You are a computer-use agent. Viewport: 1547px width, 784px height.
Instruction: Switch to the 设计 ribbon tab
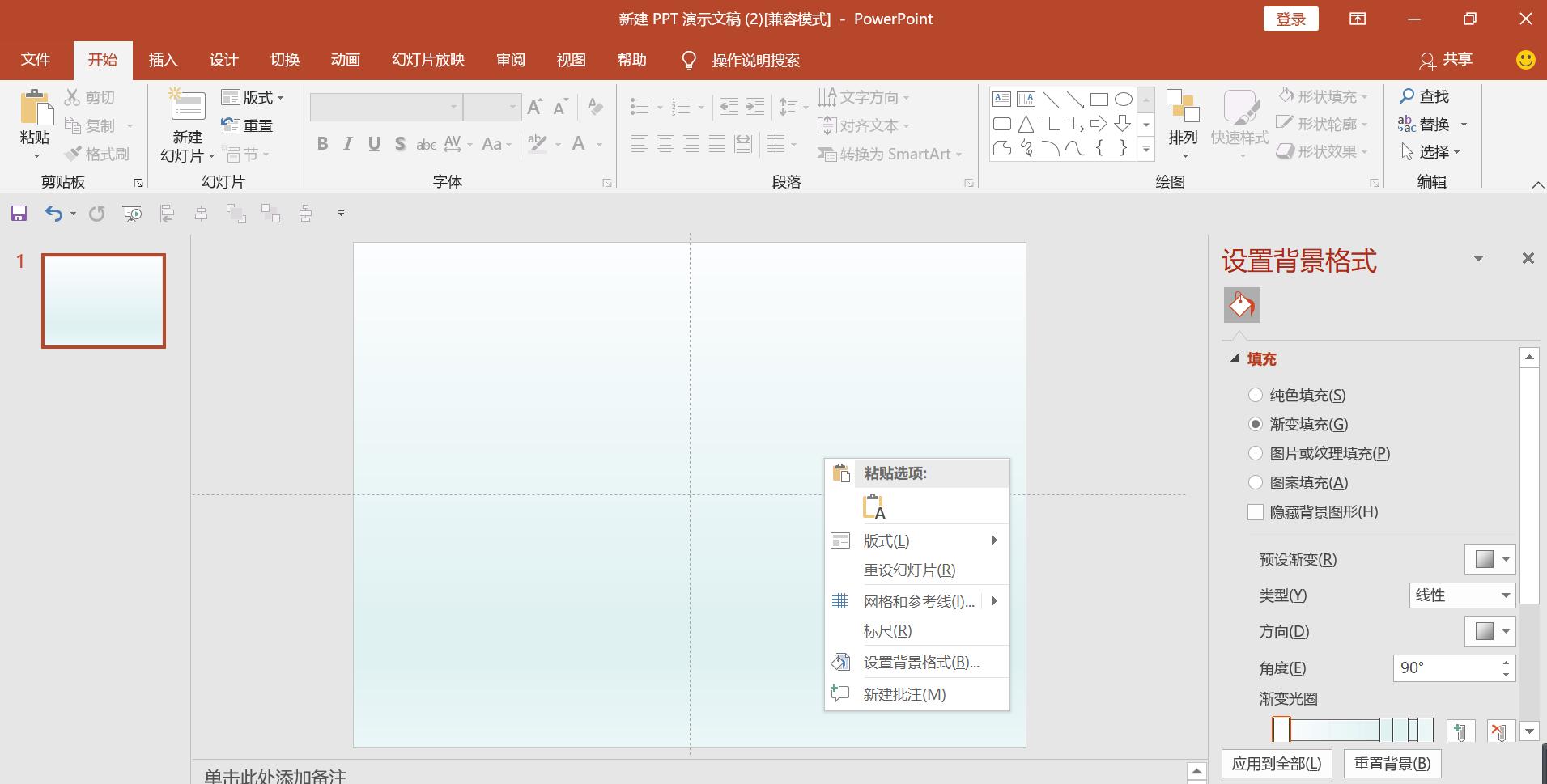223,59
